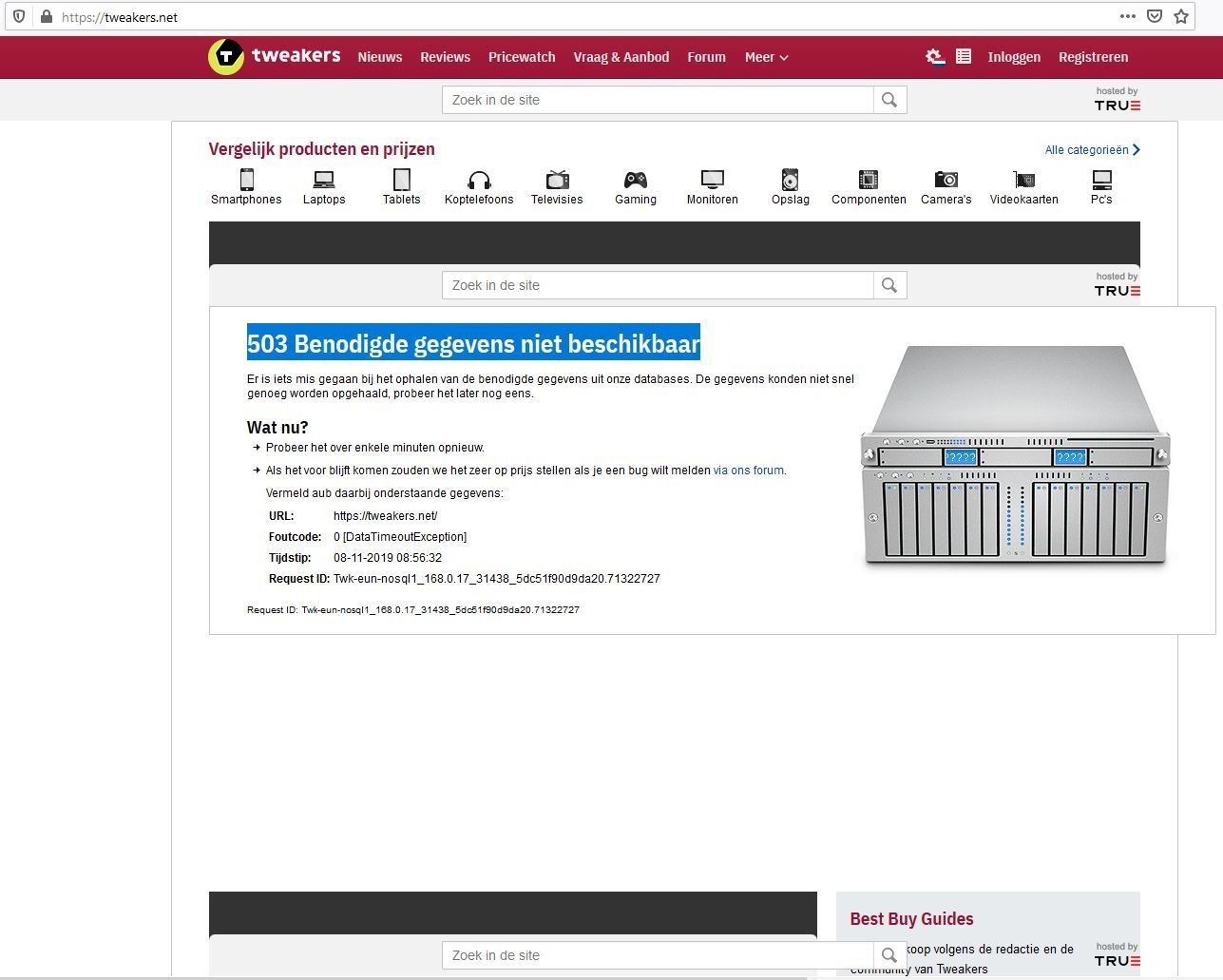Image resolution: width=1223 pixels, height=980 pixels.
Task: Browse the Camera's category
Action: coord(946,187)
